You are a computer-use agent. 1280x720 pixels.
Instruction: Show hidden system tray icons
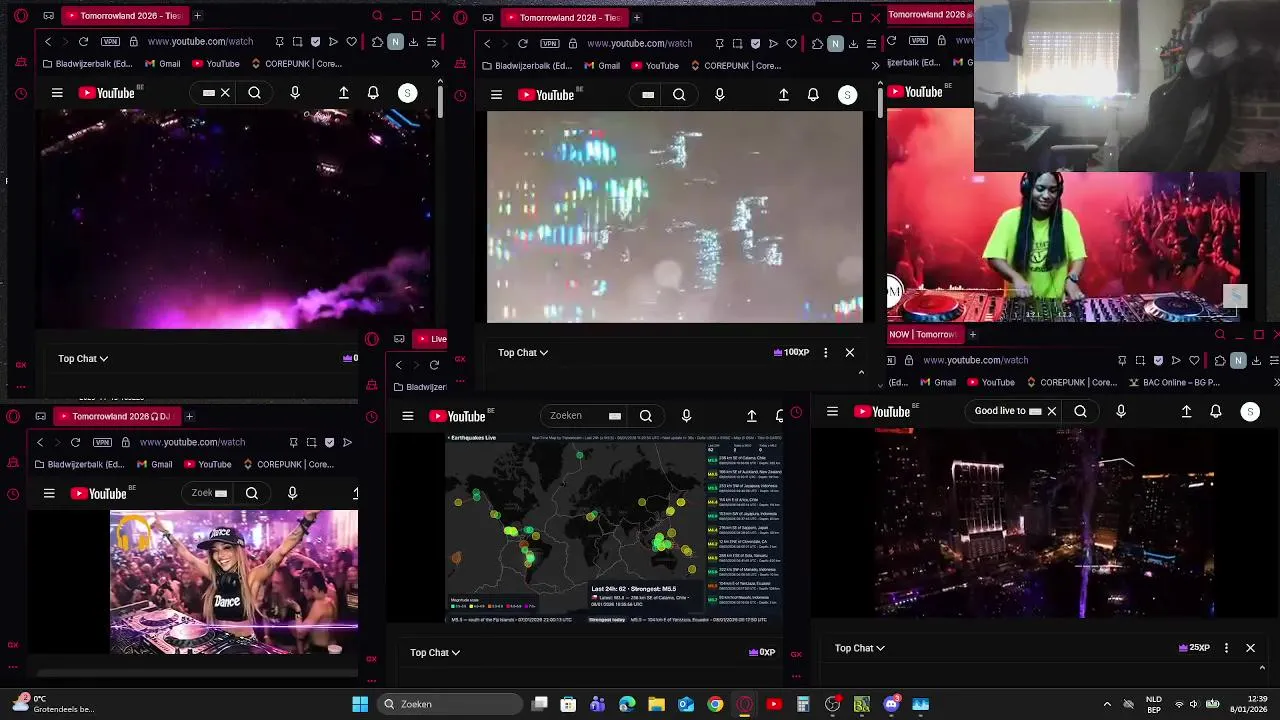(x=1107, y=704)
